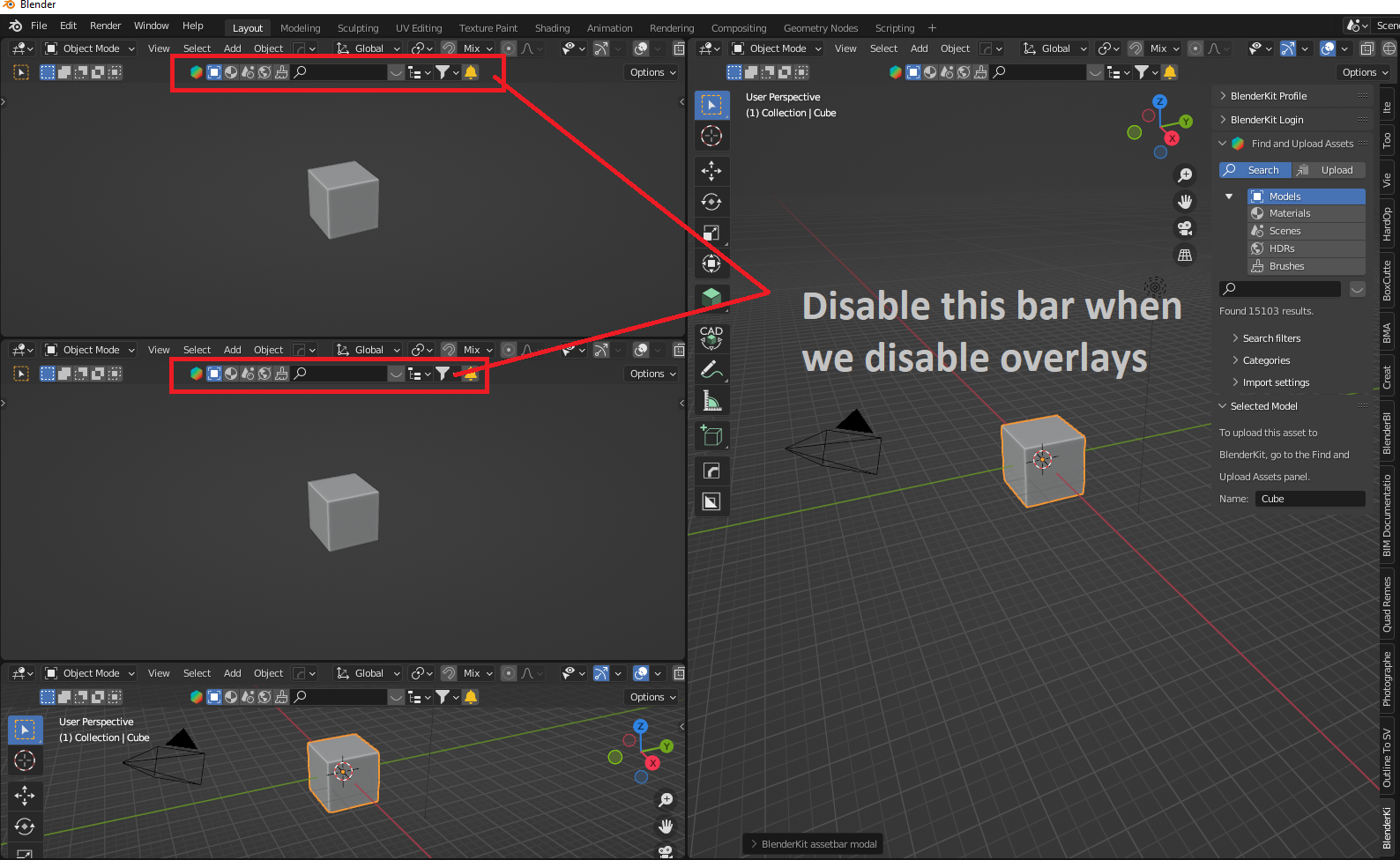Expand Import settings subpanel

tap(1276, 382)
